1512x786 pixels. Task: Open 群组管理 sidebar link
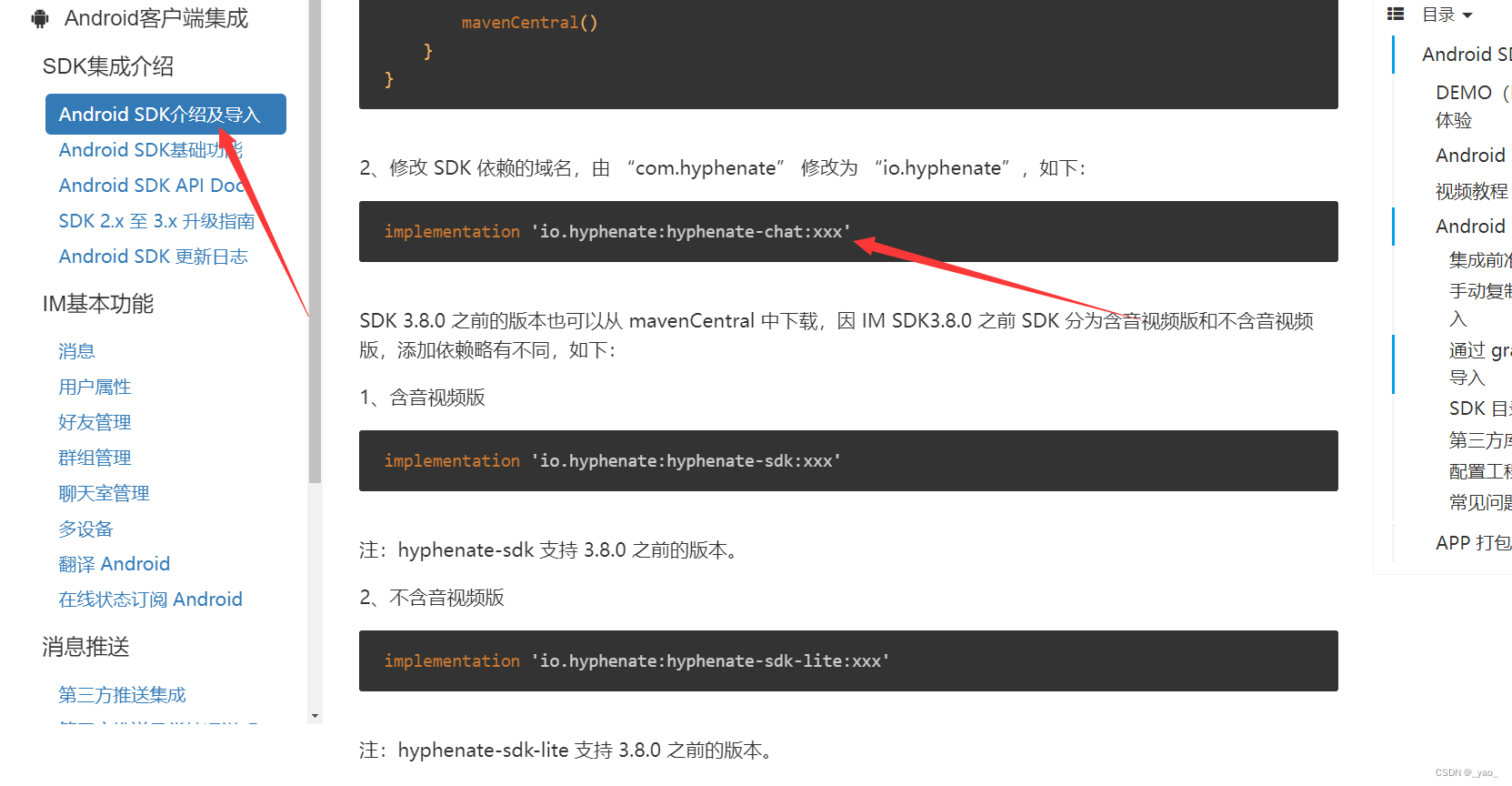point(95,458)
